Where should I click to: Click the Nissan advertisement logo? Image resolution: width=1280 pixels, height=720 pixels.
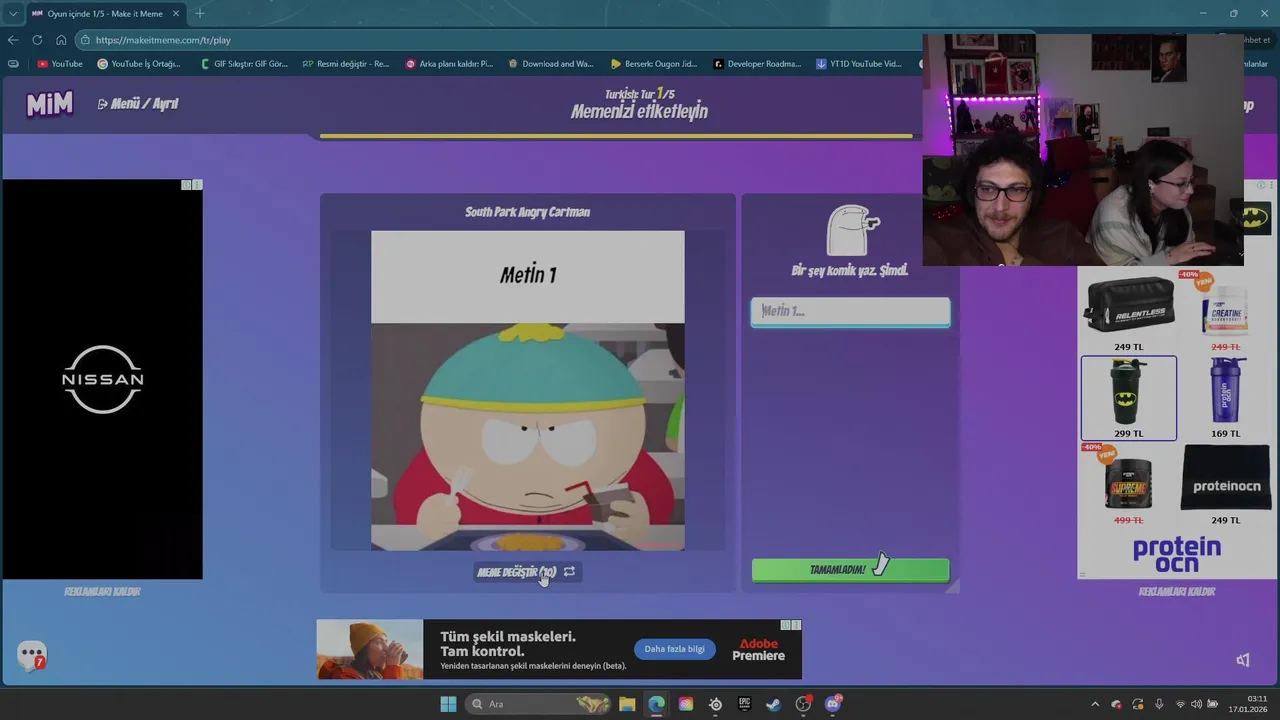[102, 379]
